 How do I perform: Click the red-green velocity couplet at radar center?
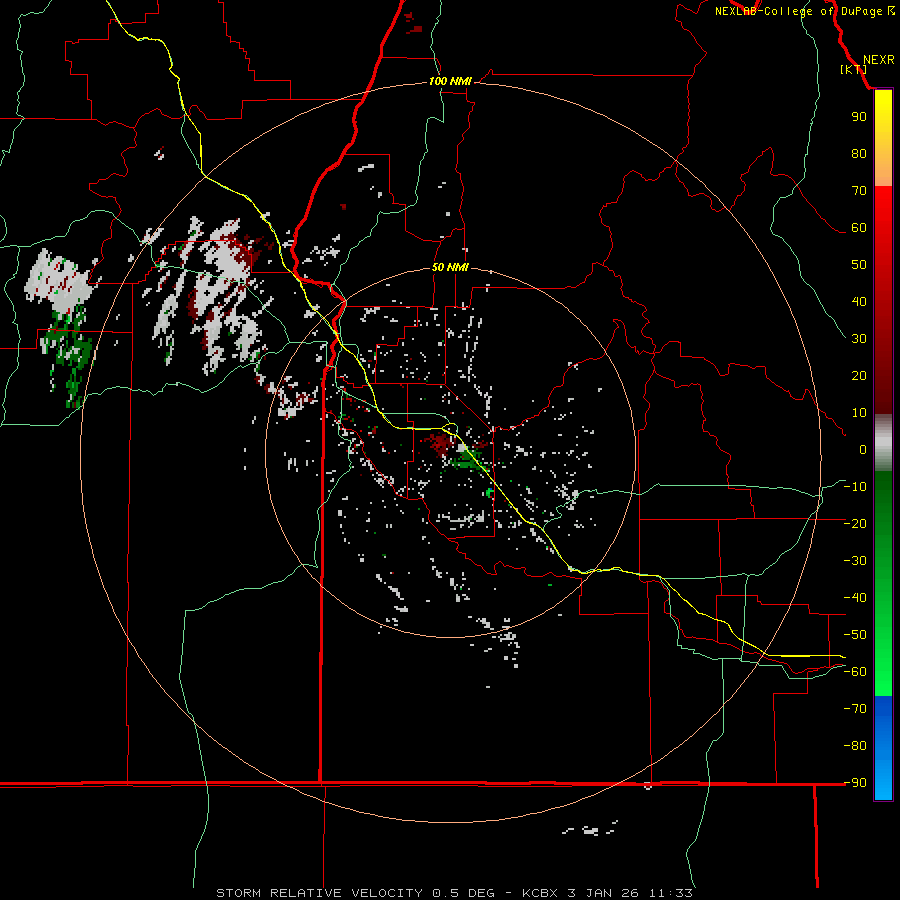click(x=457, y=451)
